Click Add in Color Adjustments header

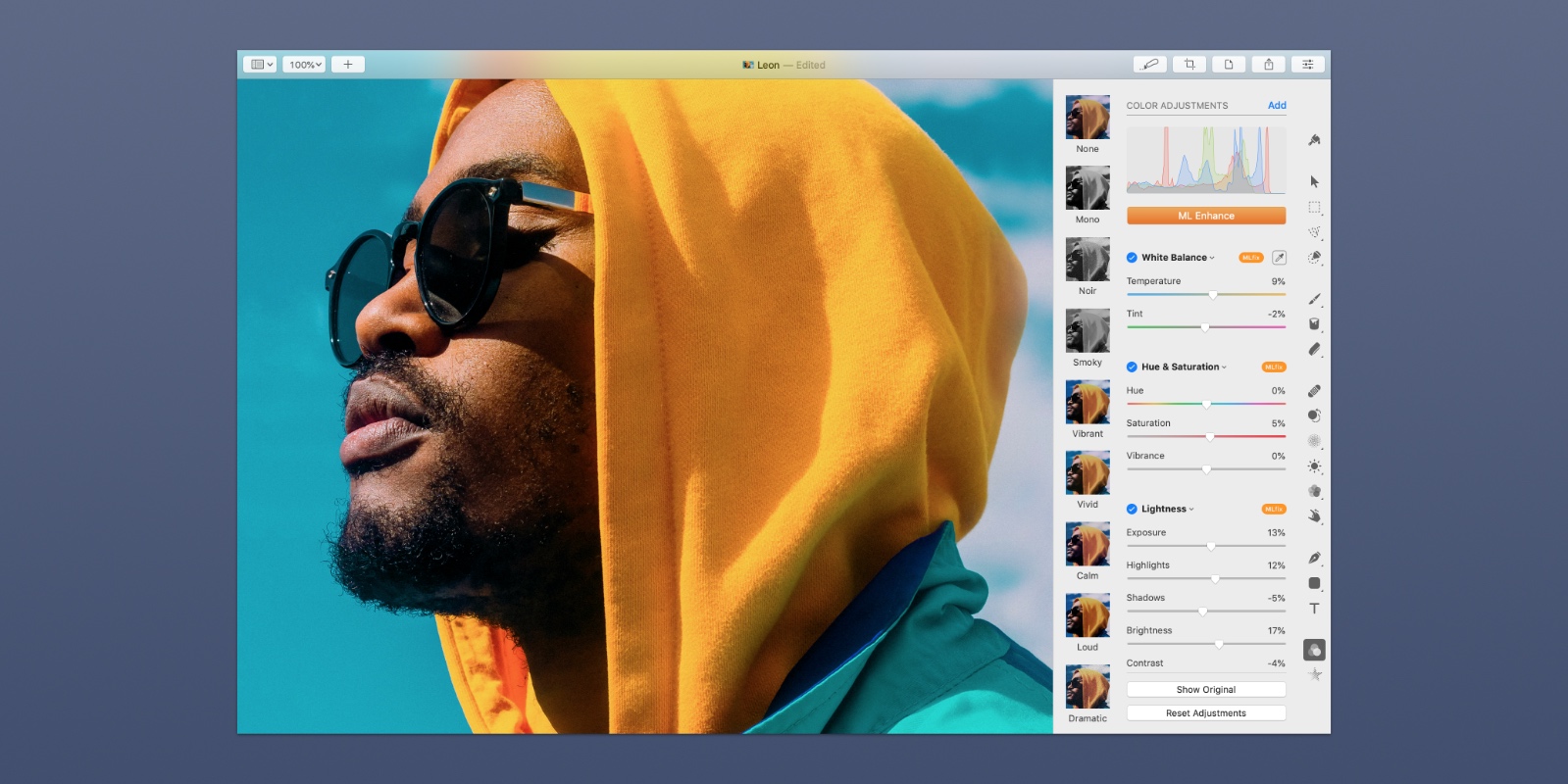coord(1276,106)
